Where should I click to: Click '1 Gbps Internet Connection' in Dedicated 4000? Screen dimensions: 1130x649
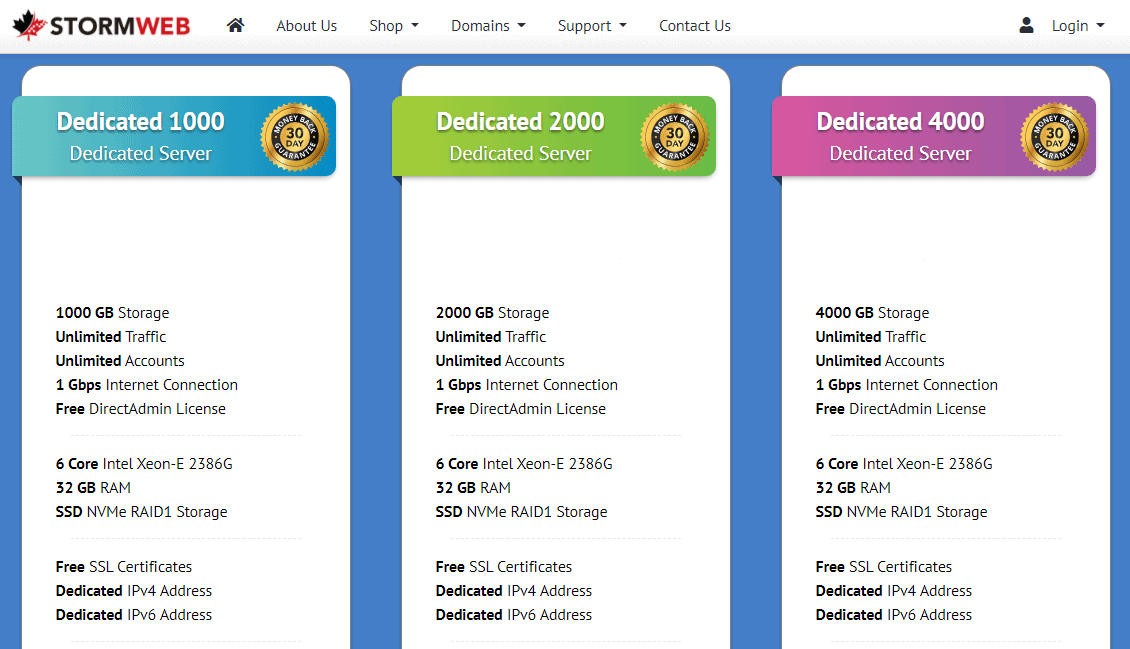(x=907, y=385)
